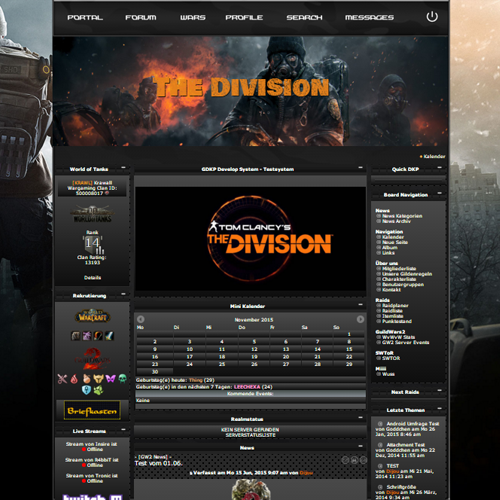Select the golden helmet warrior icon

coord(98,379)
